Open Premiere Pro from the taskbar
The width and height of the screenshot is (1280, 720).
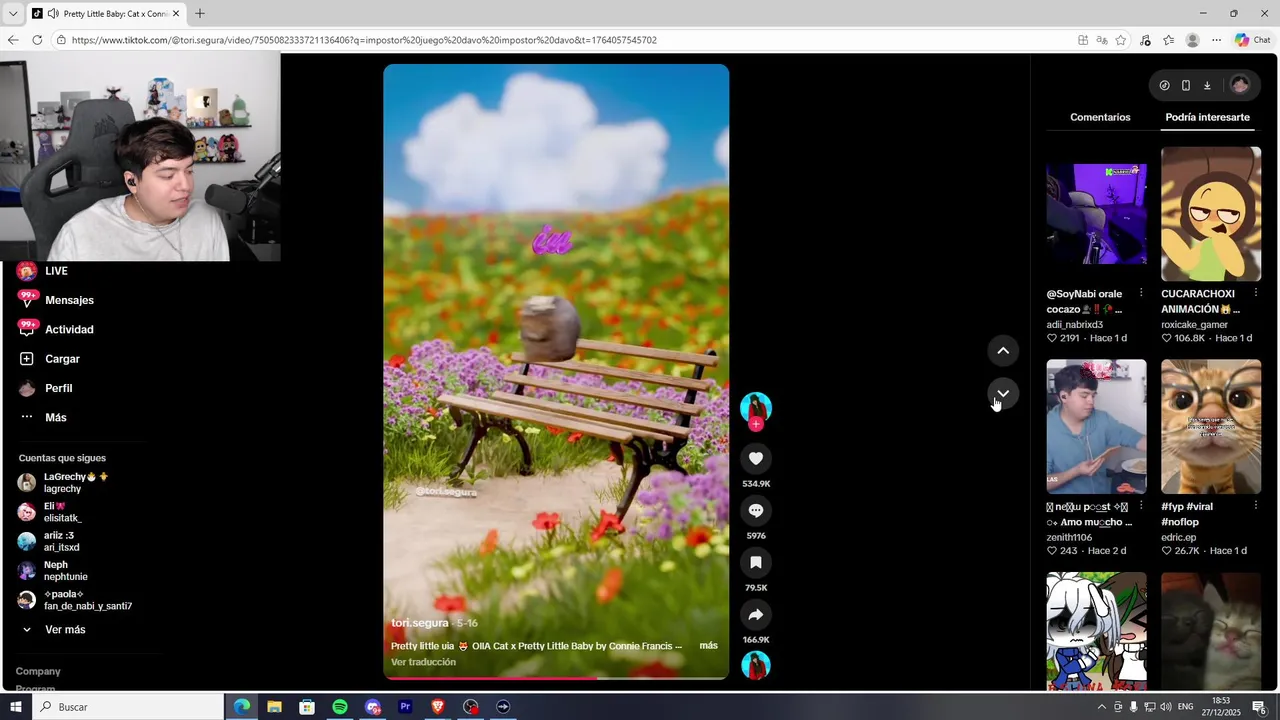[405, 707]
